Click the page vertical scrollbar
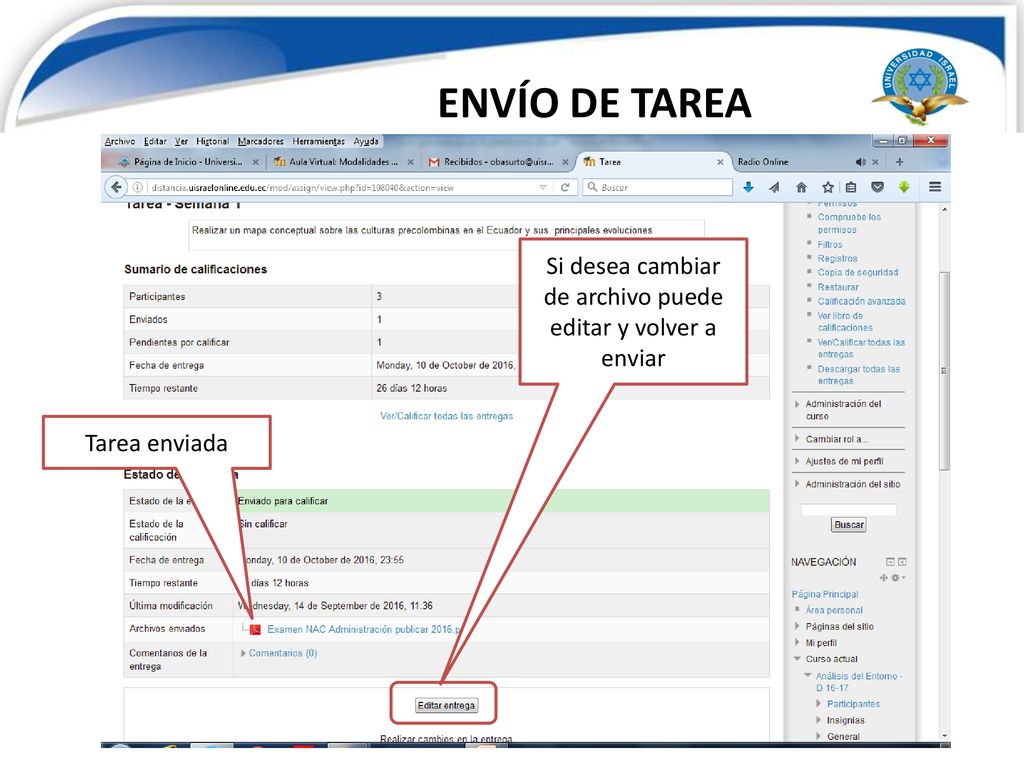The width and height of the screenshot is (1024, 768). [x=944, y=370]
